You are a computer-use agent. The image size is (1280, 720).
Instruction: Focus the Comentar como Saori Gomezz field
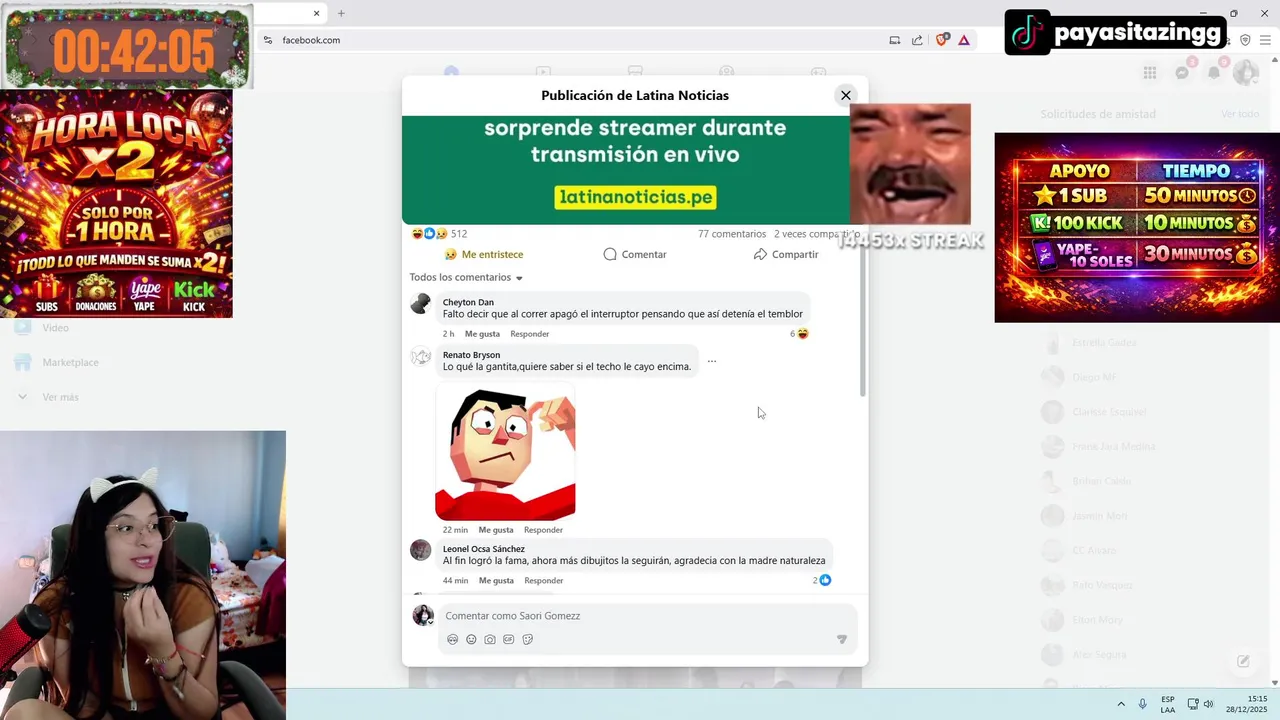(647, 616)
